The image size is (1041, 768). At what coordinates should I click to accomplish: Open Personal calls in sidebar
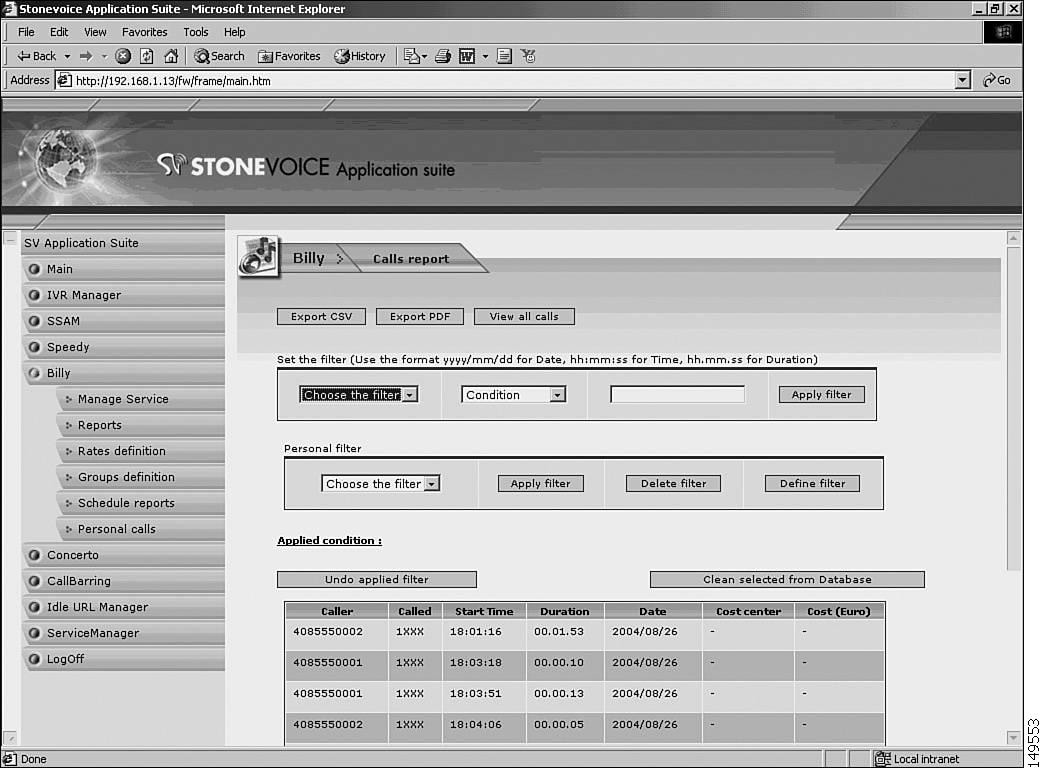click(141, 529)
